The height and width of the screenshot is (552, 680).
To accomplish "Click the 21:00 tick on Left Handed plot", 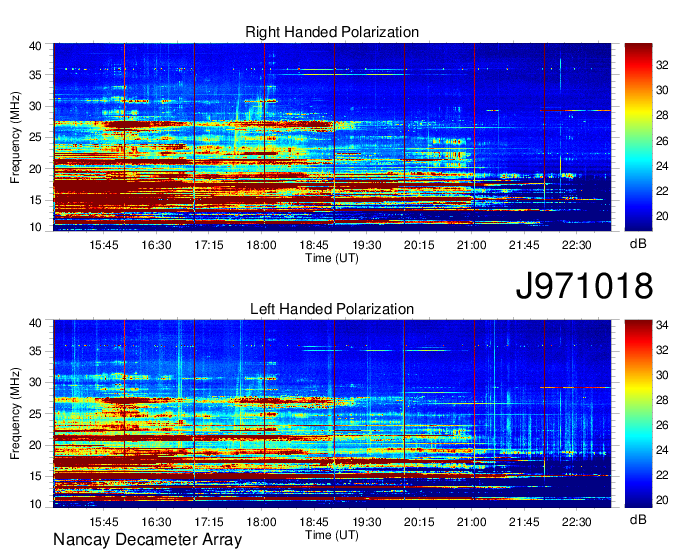I will click(471, 522).
